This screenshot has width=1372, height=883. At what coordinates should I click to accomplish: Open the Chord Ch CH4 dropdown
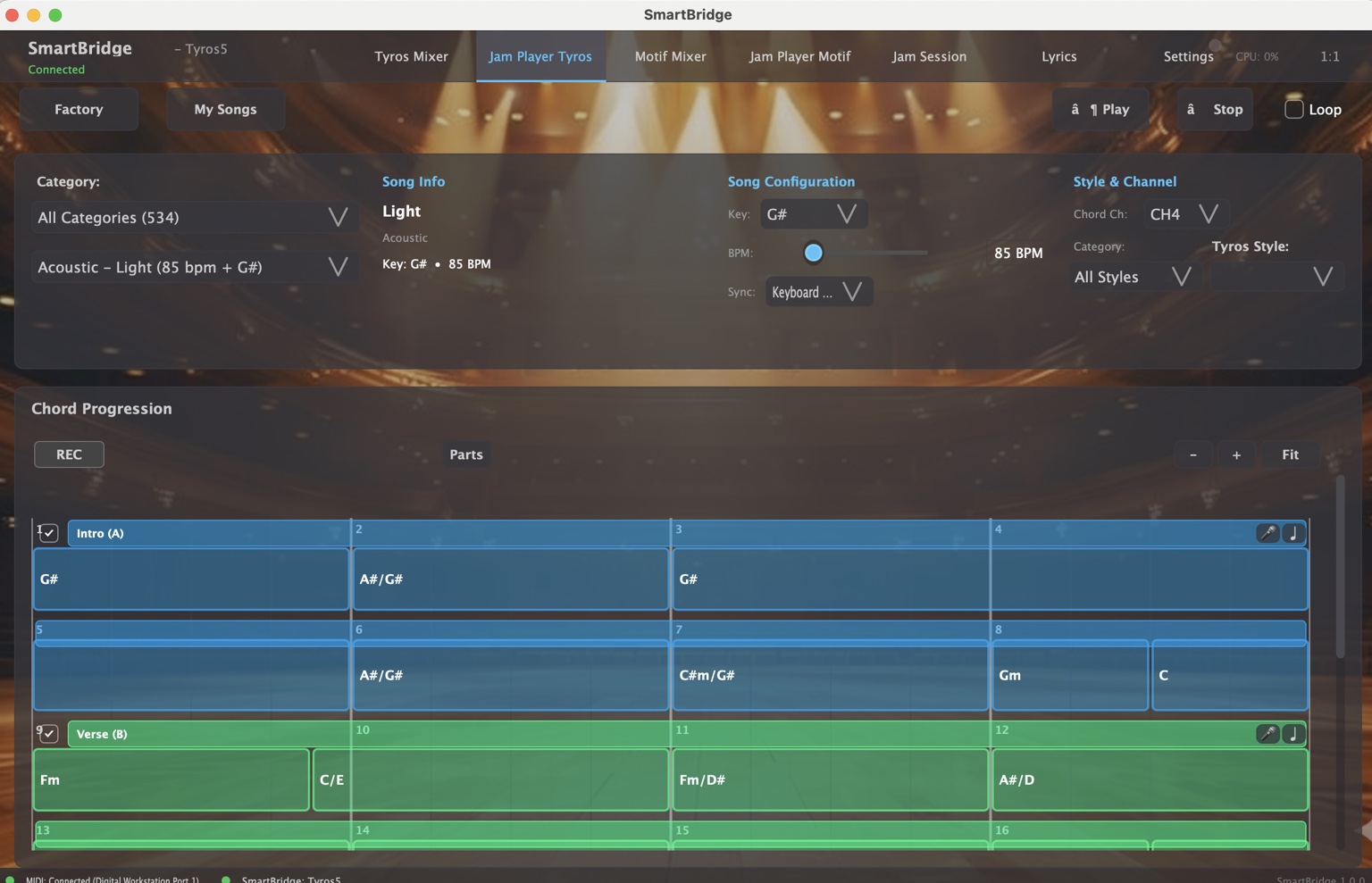(x=1184, y=214)
